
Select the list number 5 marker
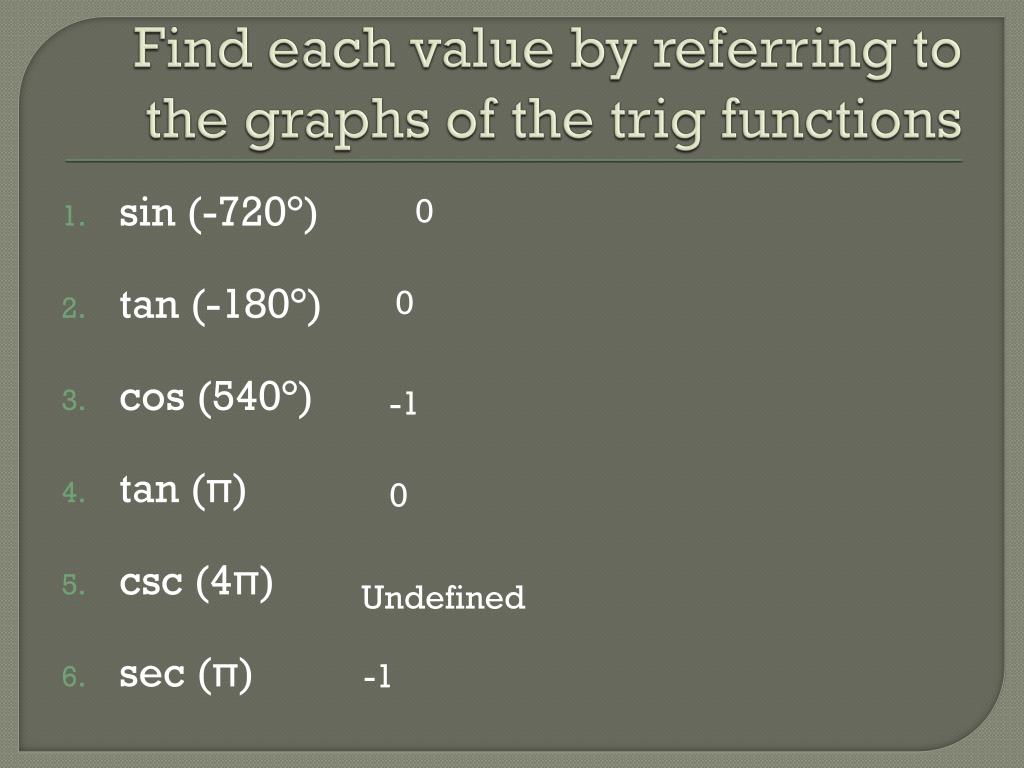72,586
